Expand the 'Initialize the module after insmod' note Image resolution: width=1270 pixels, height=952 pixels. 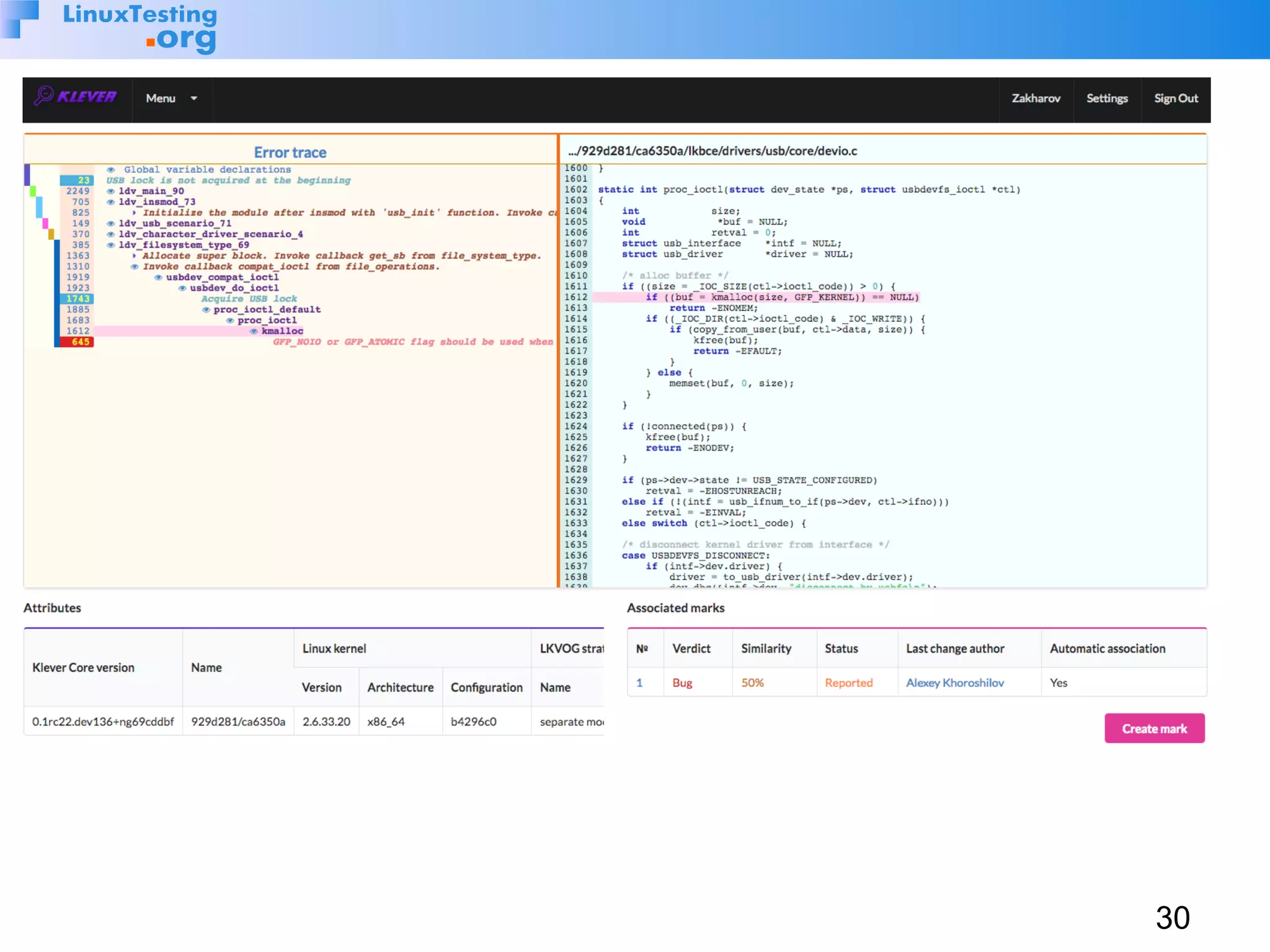[x=134, y=213]
